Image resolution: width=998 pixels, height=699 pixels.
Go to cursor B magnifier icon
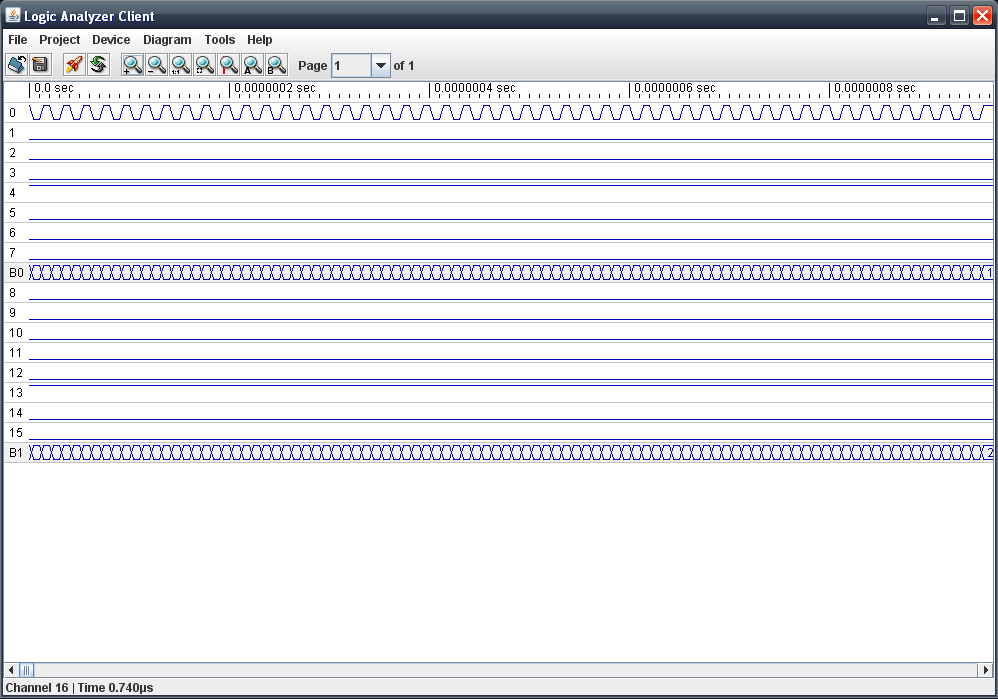click(x=277, y=65)
